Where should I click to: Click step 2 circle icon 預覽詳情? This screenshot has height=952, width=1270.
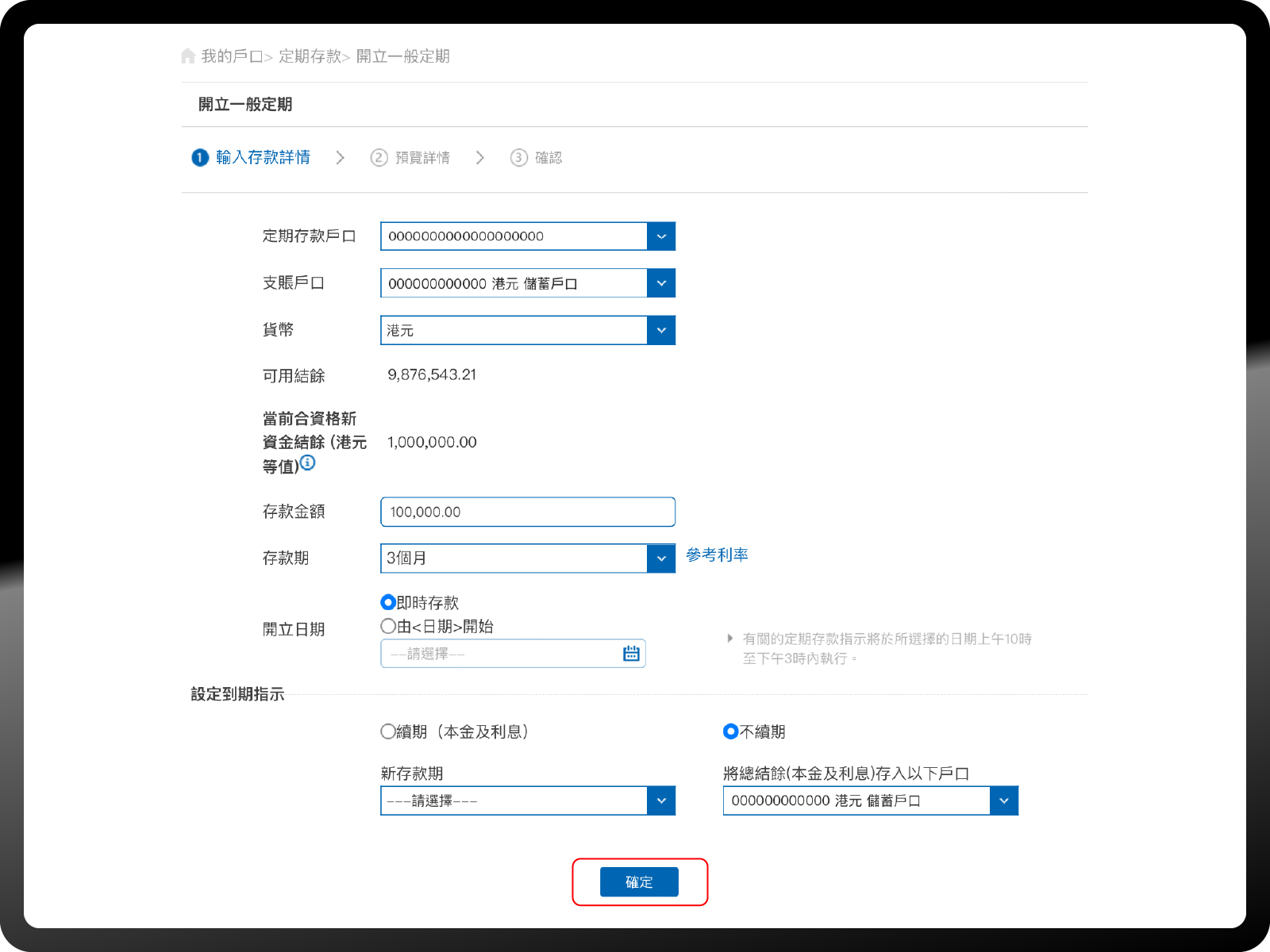pyautogui.click(x=379, y=158)
